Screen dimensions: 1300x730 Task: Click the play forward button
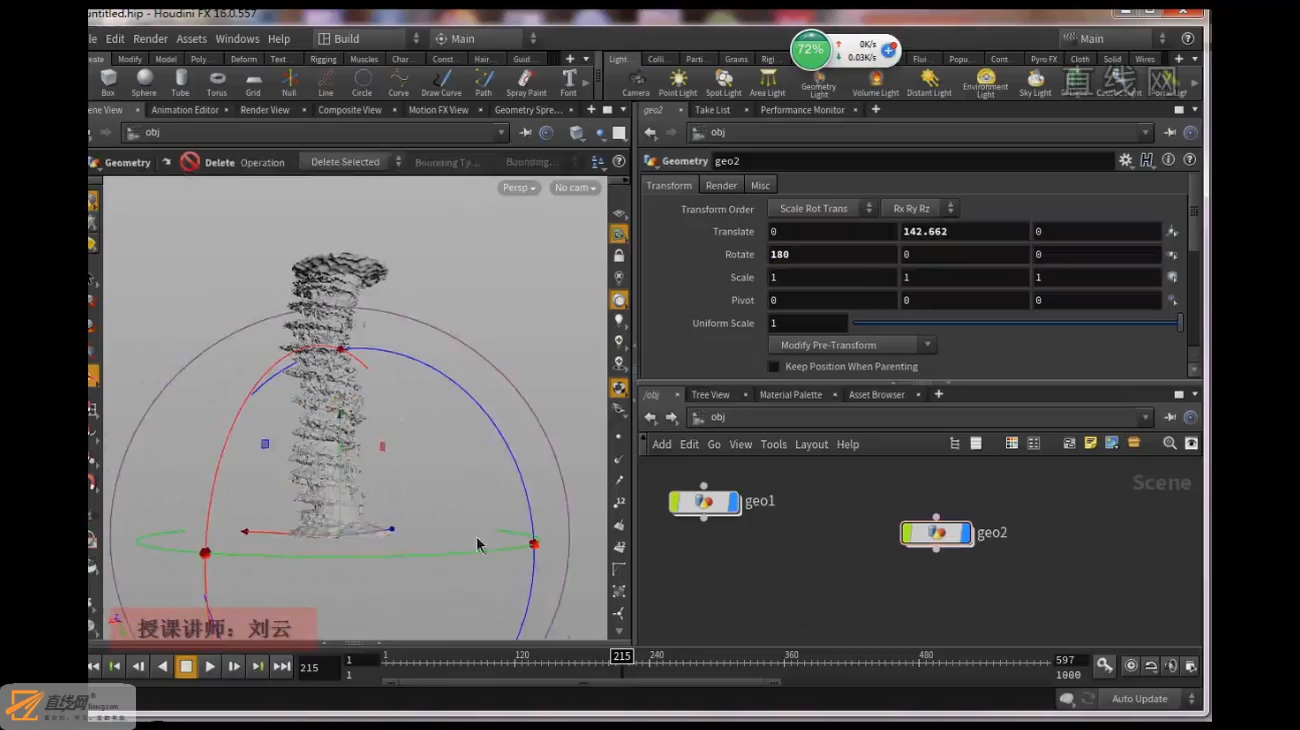pyautogui.click(x=210, y=667)
